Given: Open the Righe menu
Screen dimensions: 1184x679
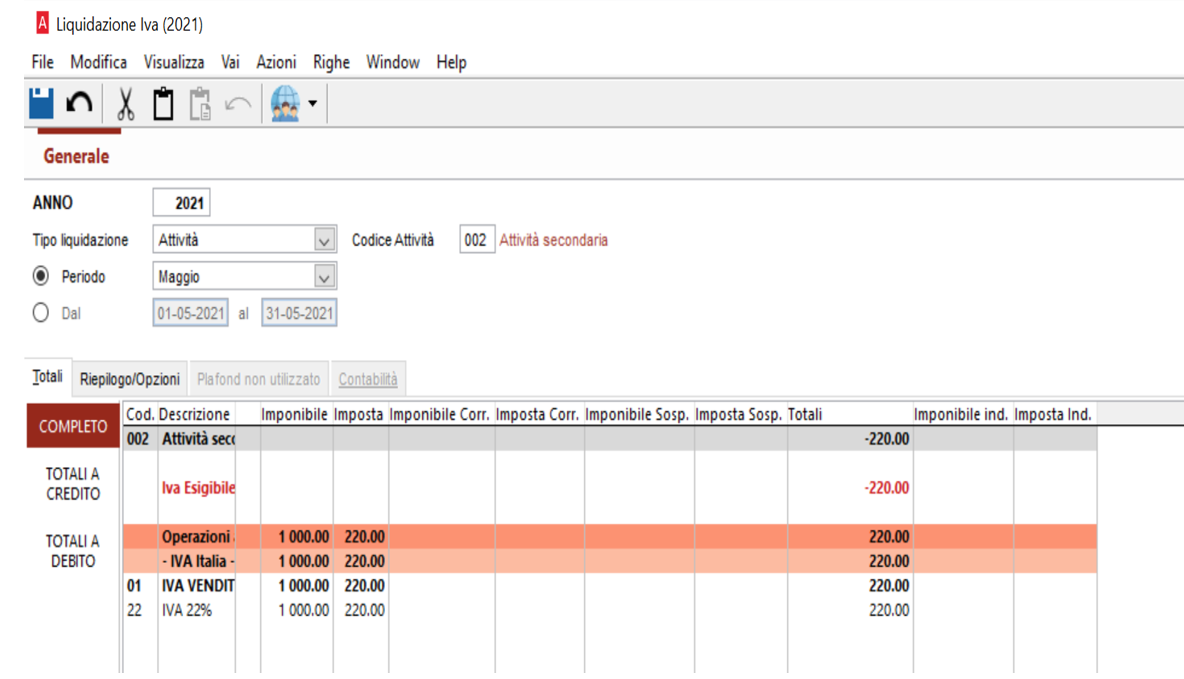Looking at the screenshot, I should click(x=331, y=62).
